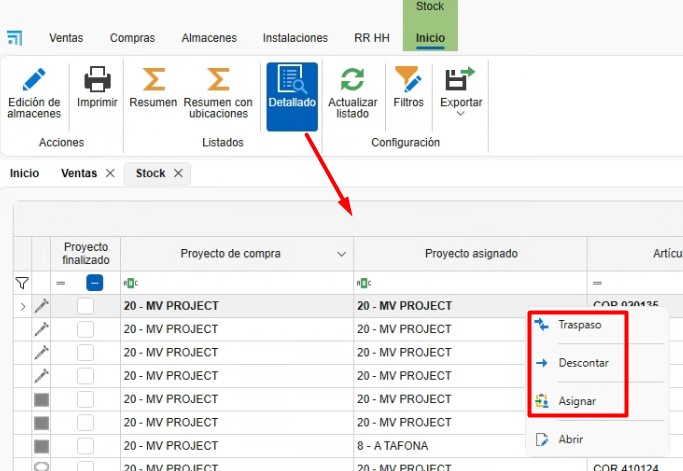Open the Compras menu

(132, 38)
